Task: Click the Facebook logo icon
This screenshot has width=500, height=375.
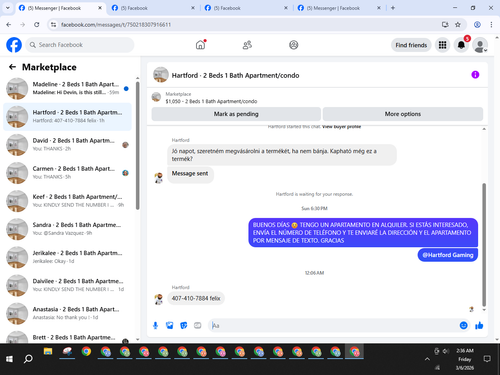Action: 14,45
